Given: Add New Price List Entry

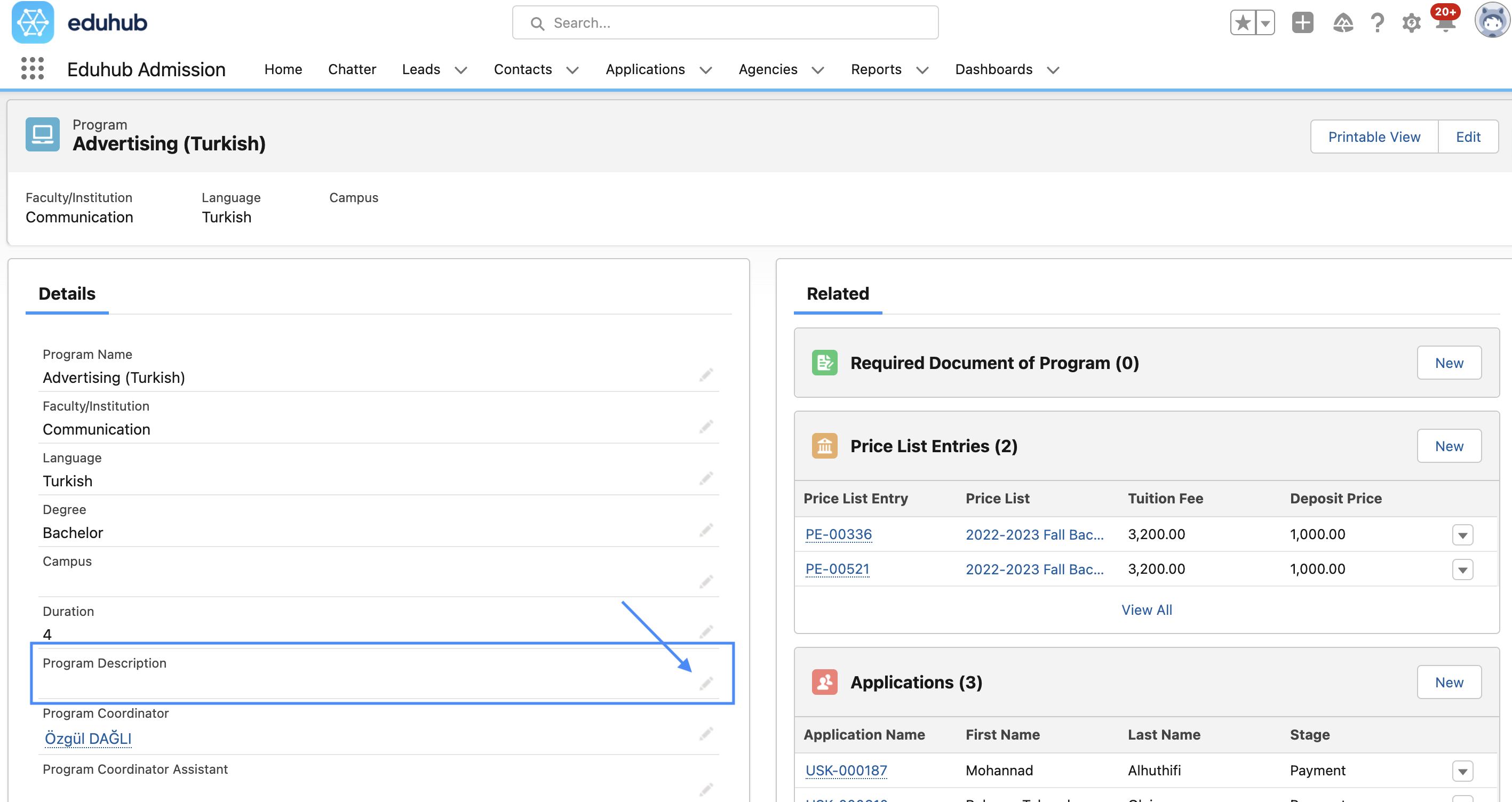Looking at the screenshot, I should click(1449, 446).
